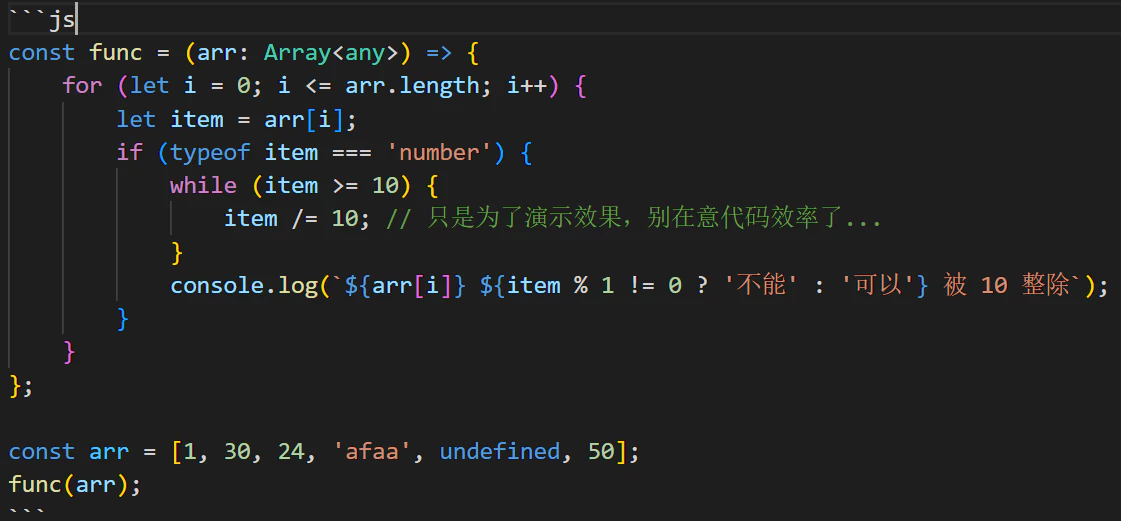Click the number 50 in the array literal
This screenshot has height=521, width=1121.
600,452
